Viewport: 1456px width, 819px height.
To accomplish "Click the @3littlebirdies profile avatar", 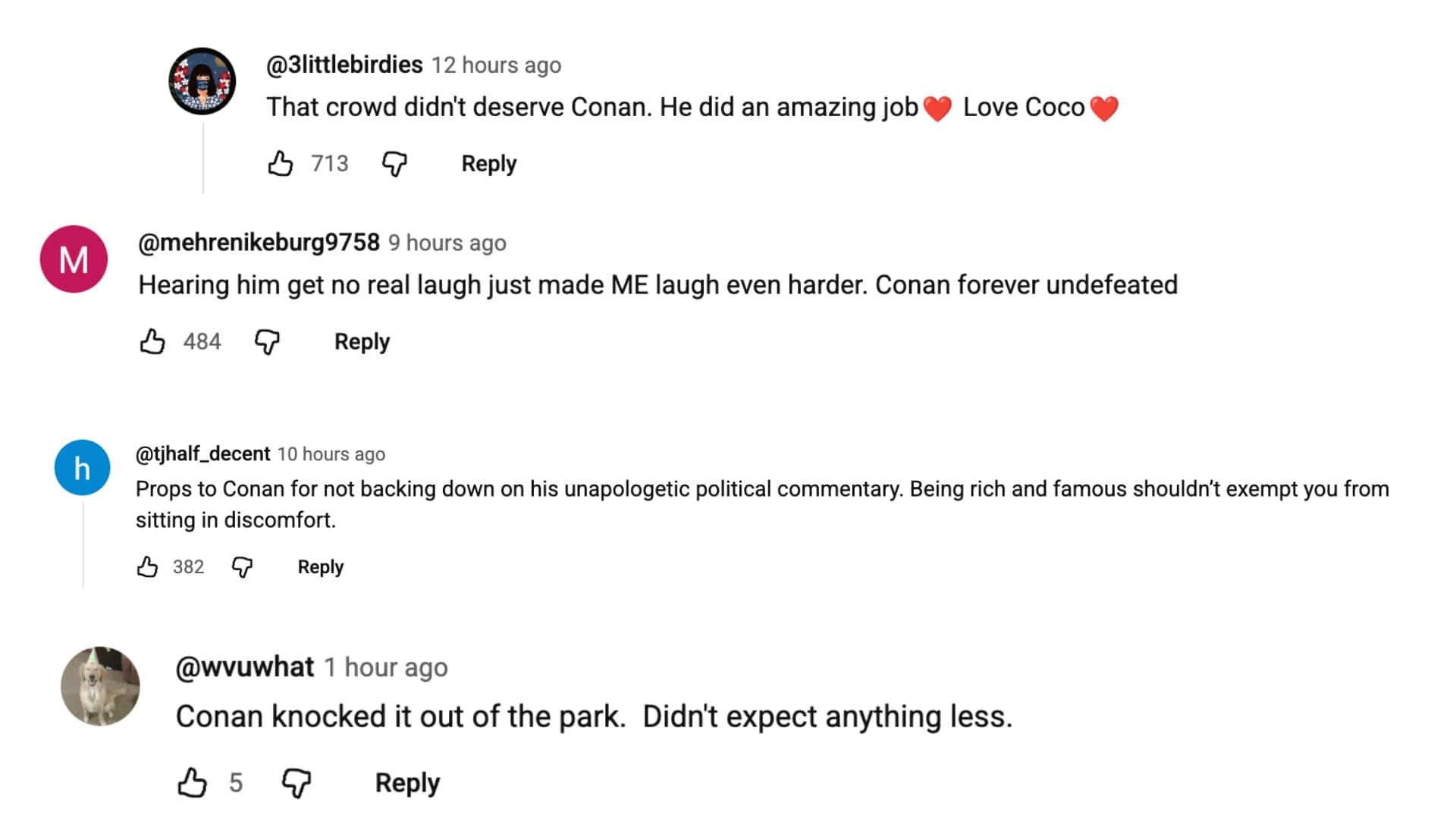I will coord(202,81).
